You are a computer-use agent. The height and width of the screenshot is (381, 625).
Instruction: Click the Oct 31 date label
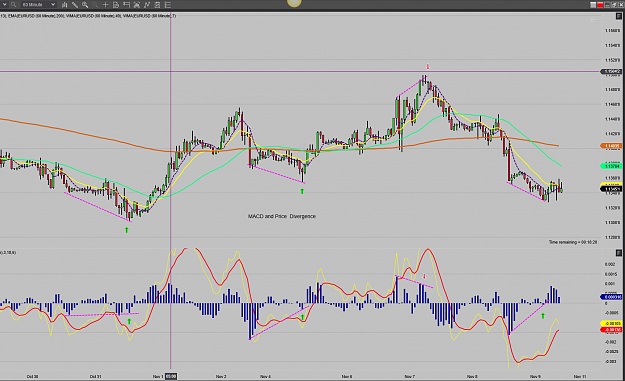pos(96,376)
